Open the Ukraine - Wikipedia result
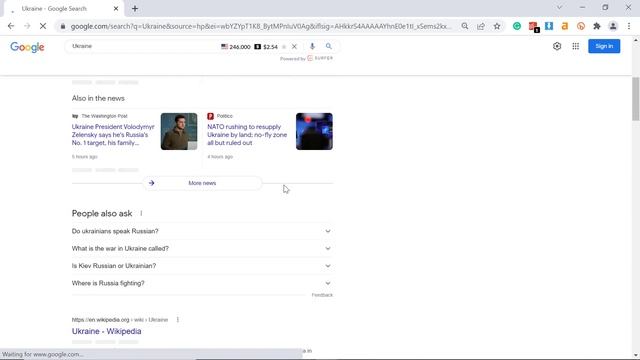640x360 pixels. 107,331
